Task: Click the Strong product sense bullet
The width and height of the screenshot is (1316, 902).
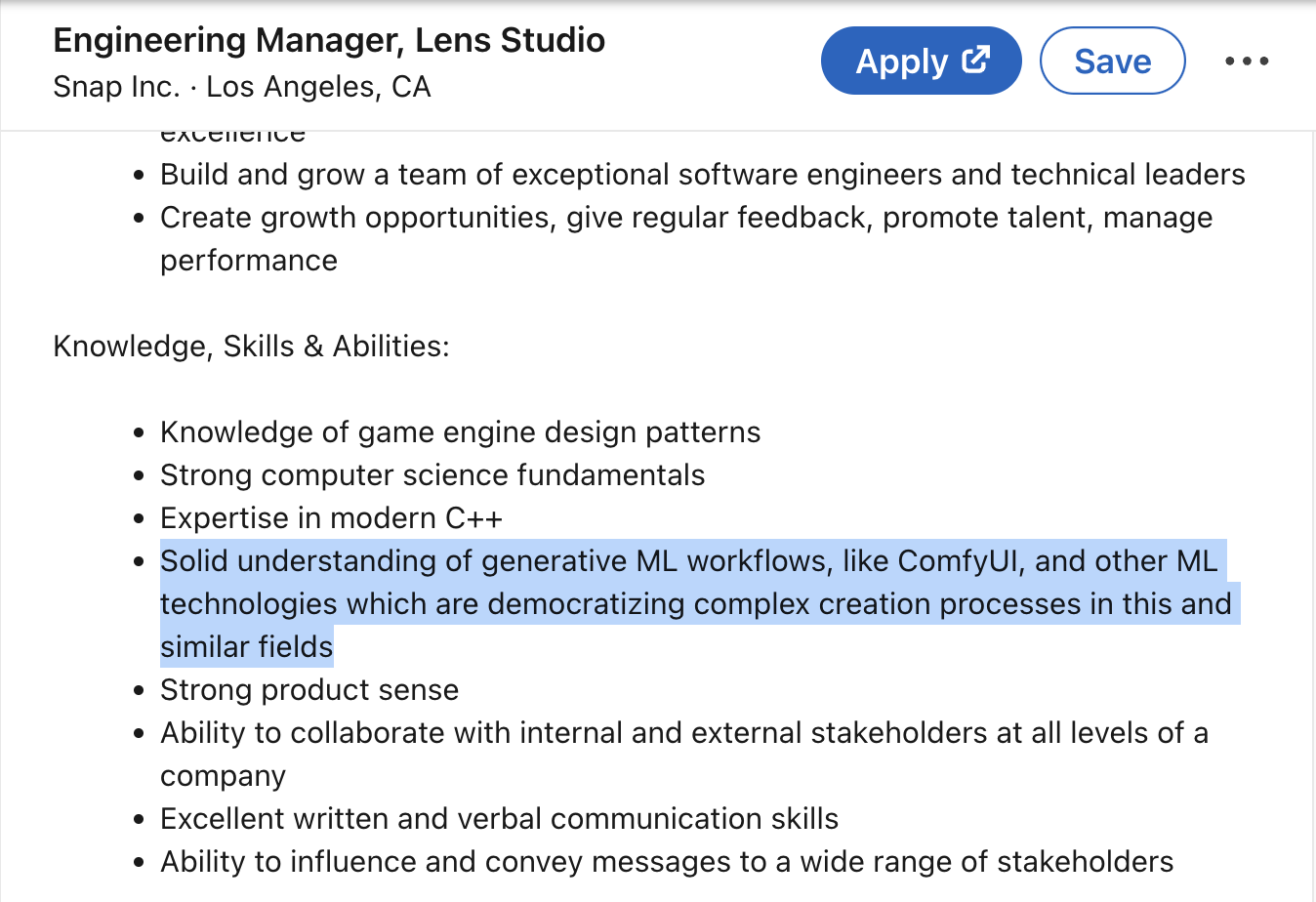Action: tap(308, 690)
